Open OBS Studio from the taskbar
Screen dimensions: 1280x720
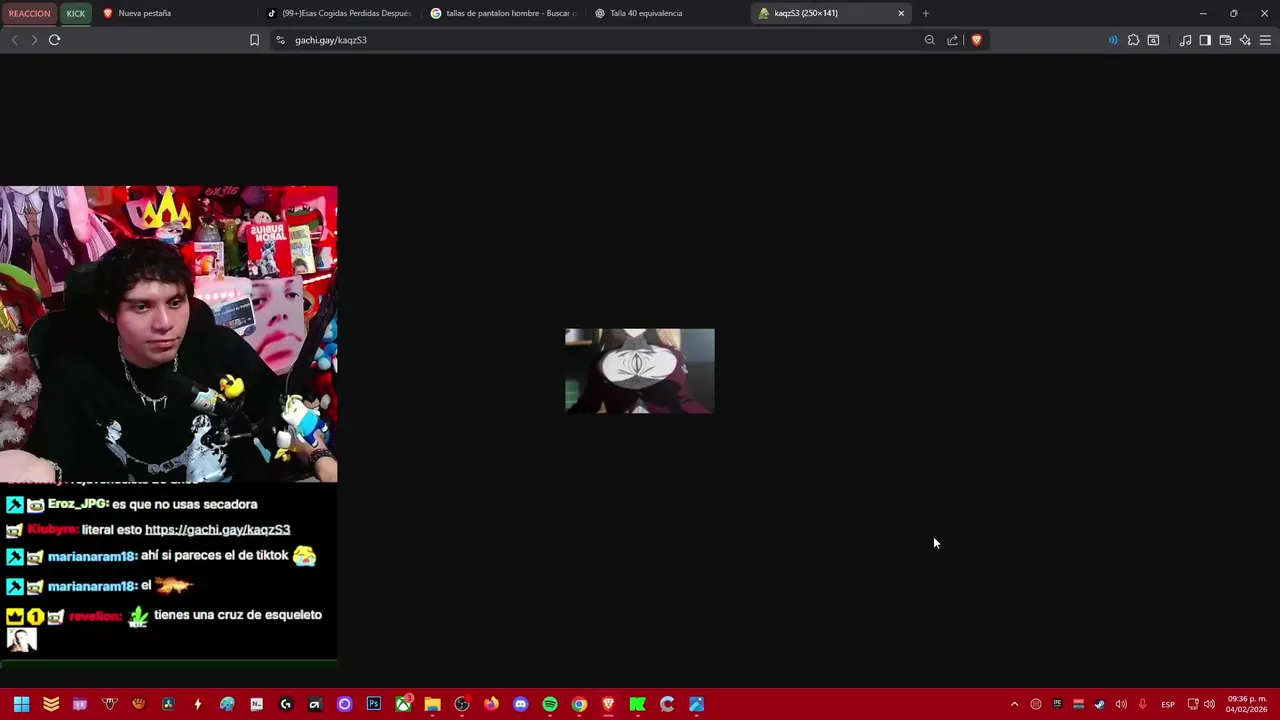[461, 704]
